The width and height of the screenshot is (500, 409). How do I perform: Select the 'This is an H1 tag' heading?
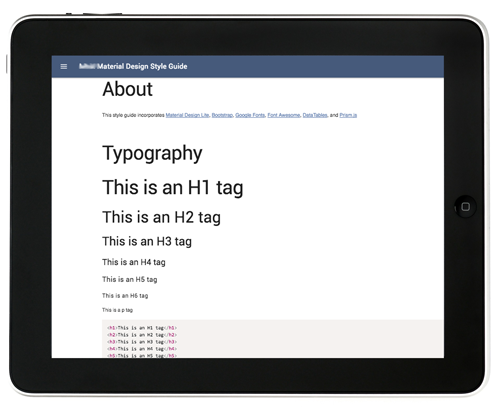[x=173, y=188]
